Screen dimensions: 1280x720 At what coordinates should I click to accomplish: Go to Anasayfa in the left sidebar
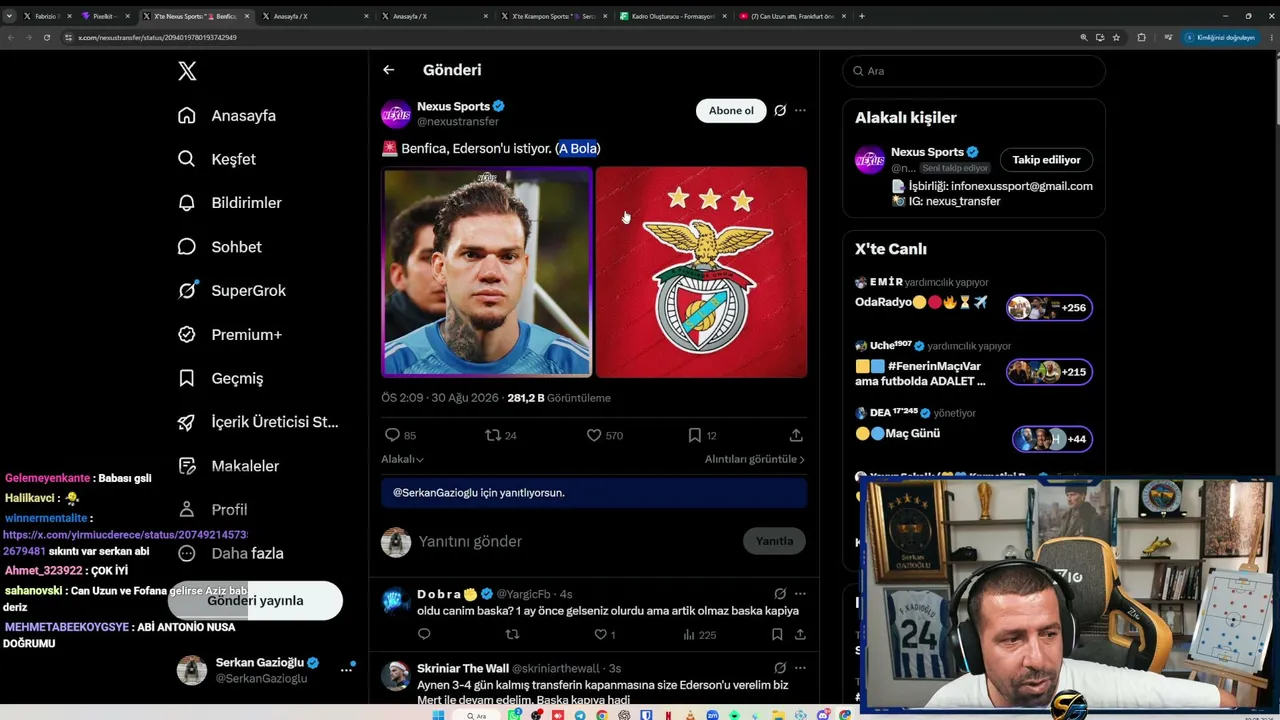click(226, 115)
